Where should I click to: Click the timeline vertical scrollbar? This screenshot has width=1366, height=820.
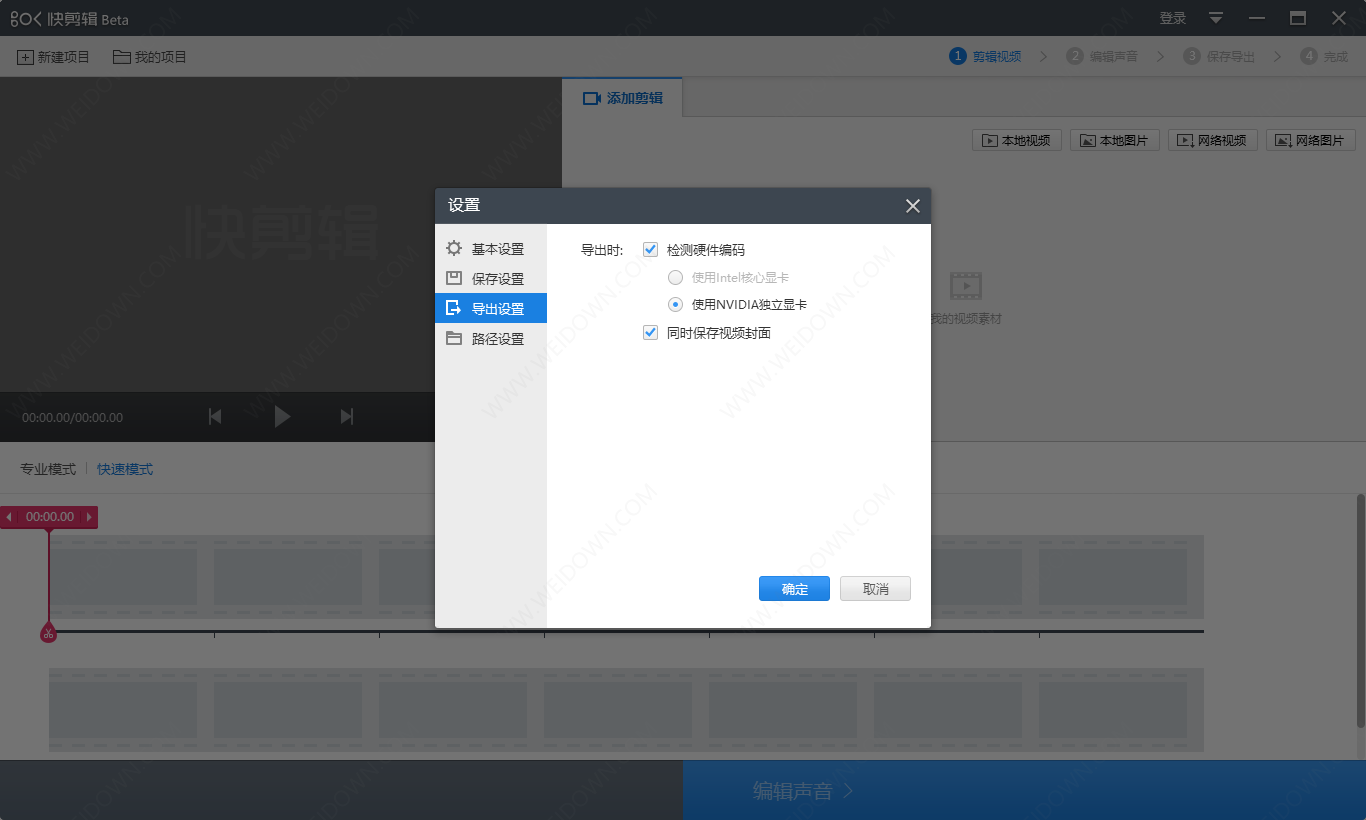coord(1360,610)
